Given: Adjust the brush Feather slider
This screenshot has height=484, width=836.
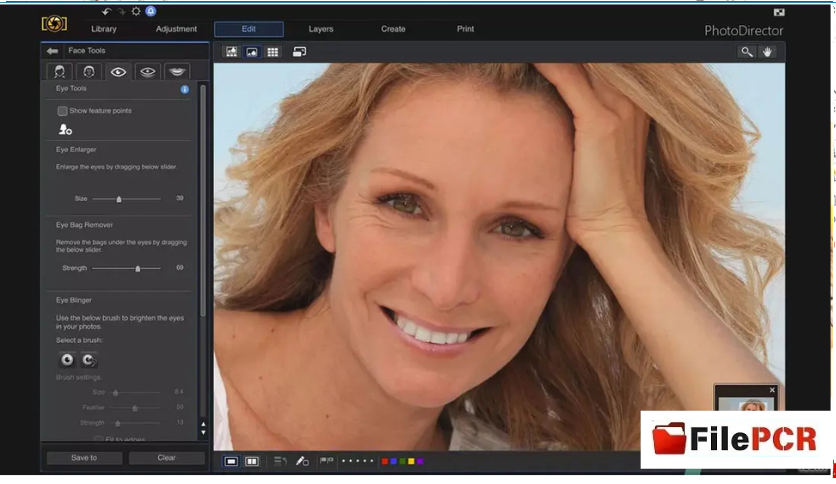Looking at the screenshot, I should point(134,408).
